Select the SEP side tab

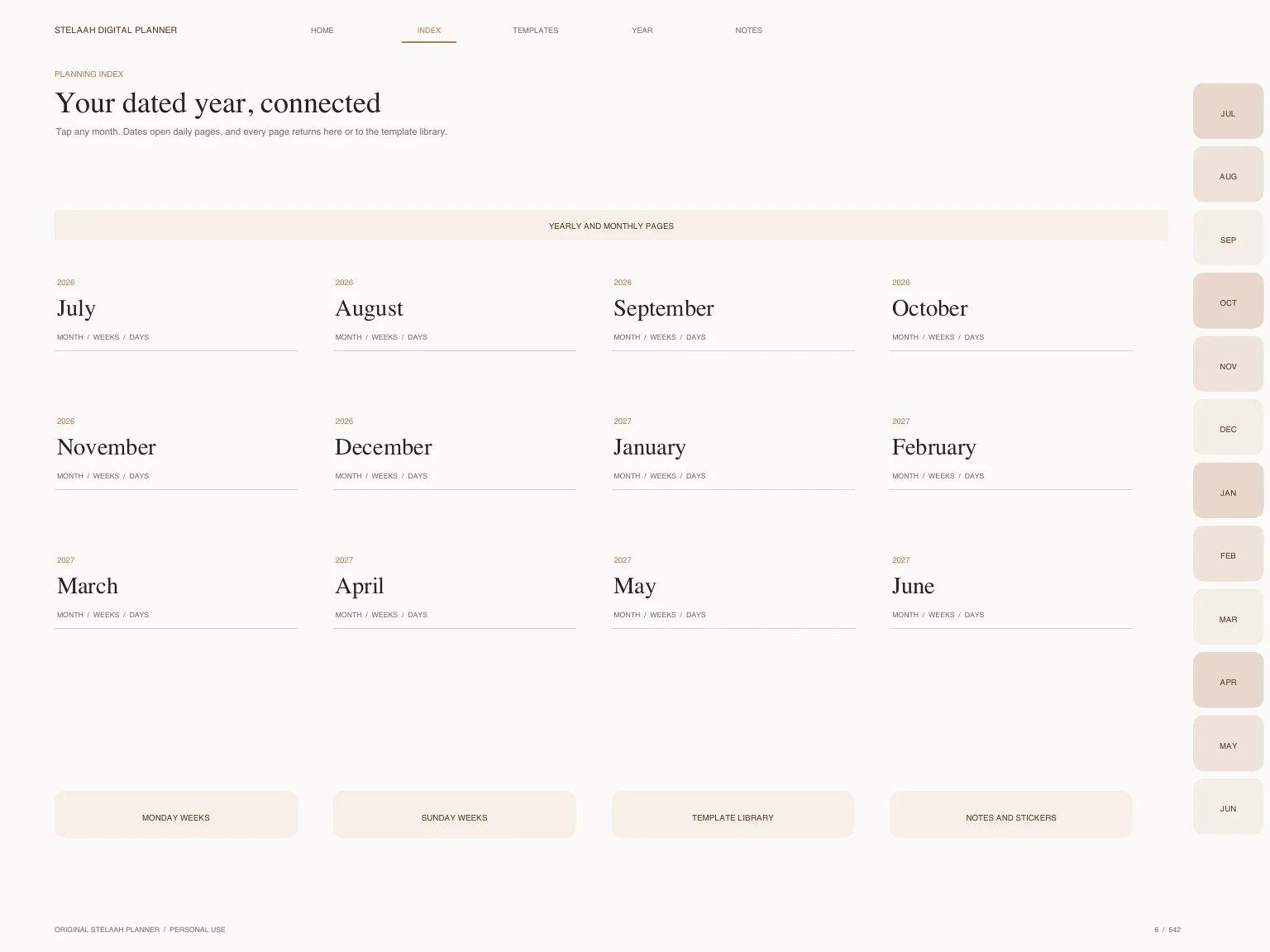coord(1228,237)
